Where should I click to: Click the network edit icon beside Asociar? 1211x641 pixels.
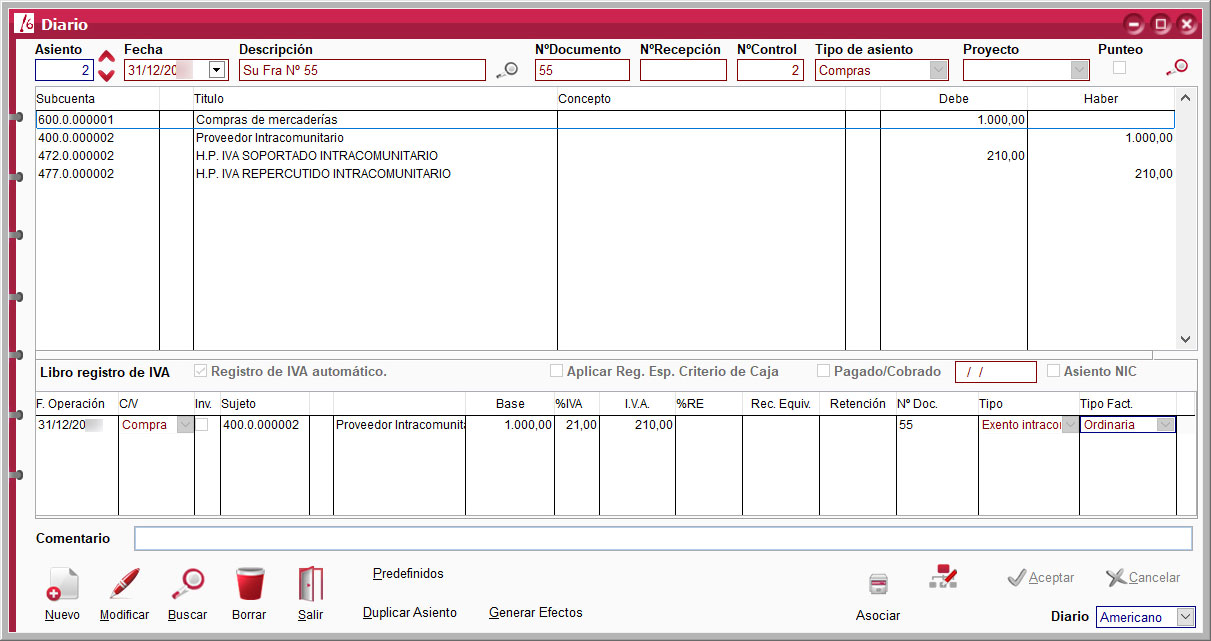point(943,576)
